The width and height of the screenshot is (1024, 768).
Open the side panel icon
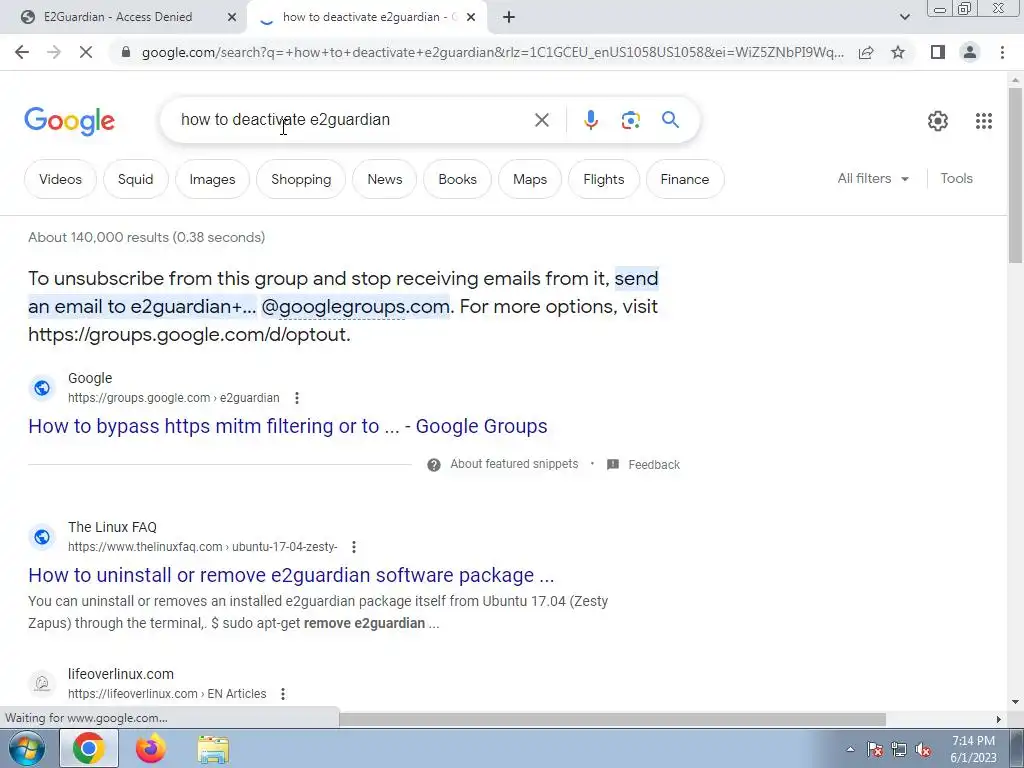pyautogui.click(x=938, y=52)
